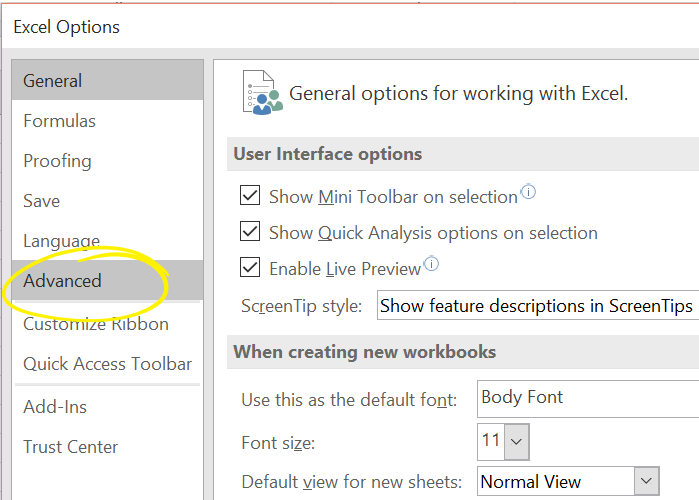Screen dimensions: 699x500
Task: Open the Trust Center category
Action: click(x=71, y=447)
